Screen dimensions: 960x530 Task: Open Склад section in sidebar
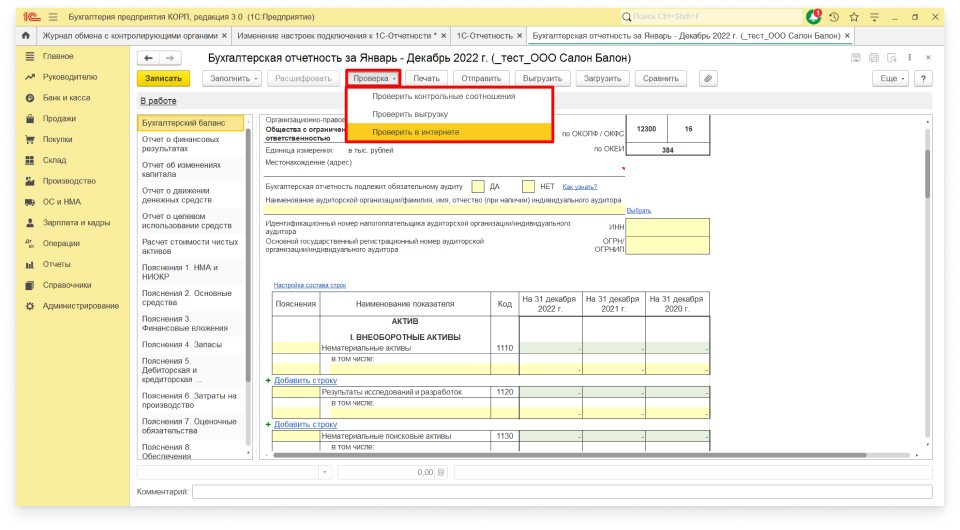(x=54, y=160)
